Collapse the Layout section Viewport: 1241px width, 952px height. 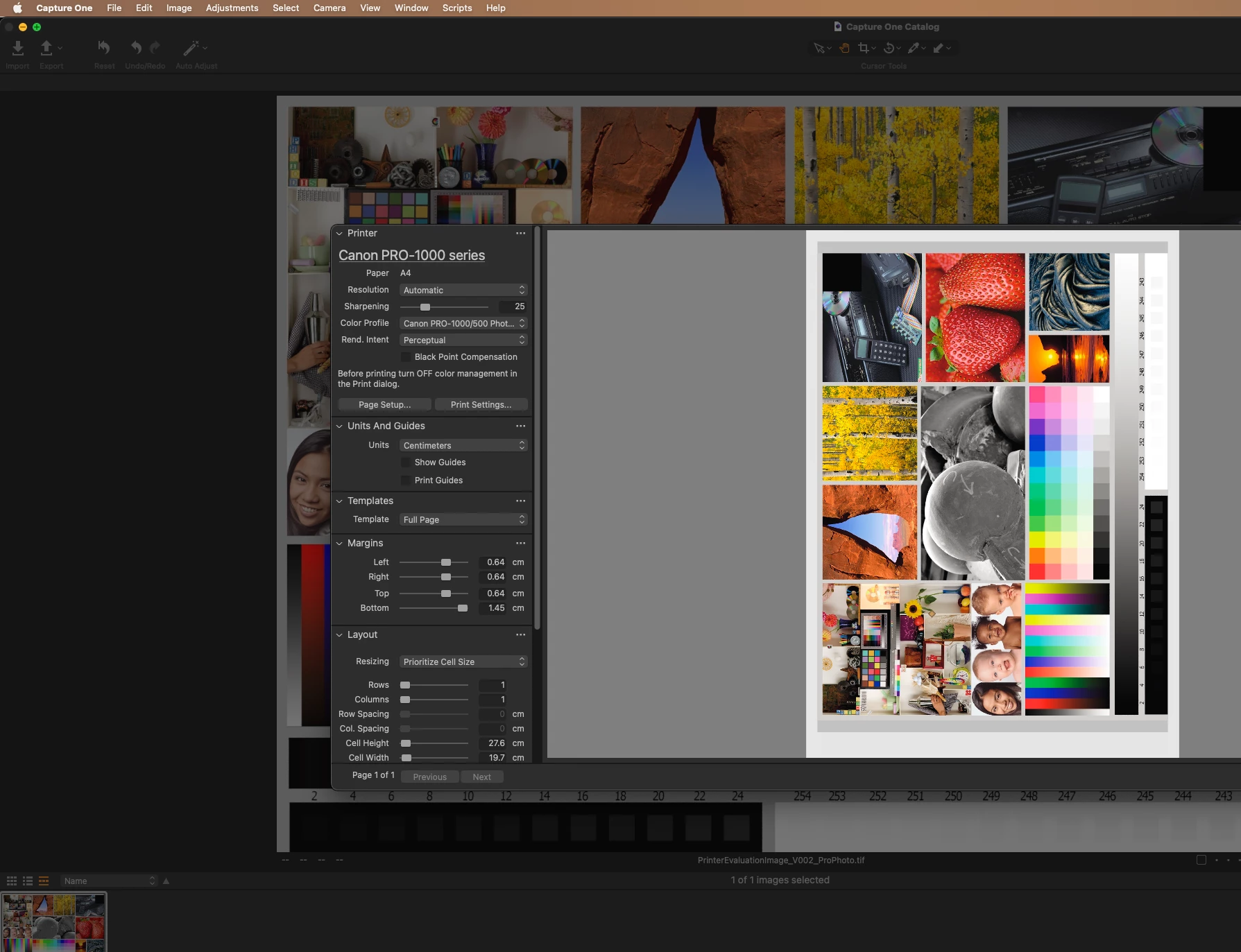tap(339, 635)
